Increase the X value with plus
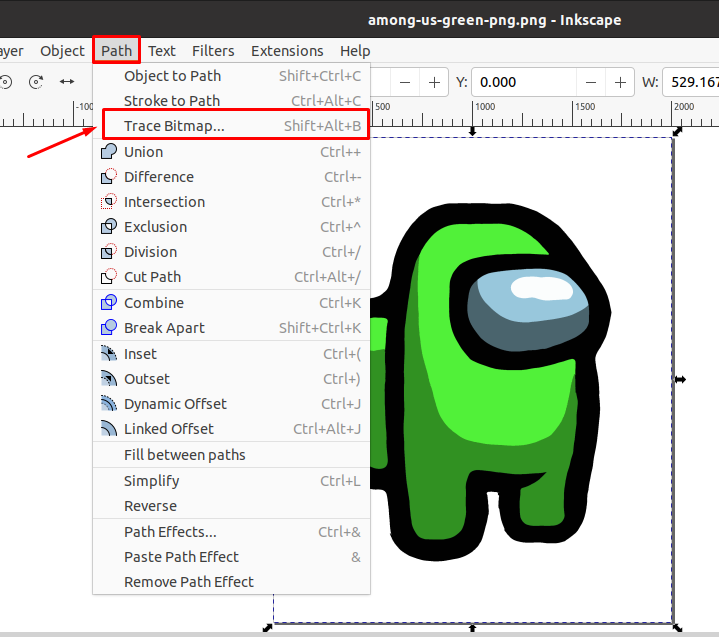This screenshot has height=637, width=719. pos(434,82)
